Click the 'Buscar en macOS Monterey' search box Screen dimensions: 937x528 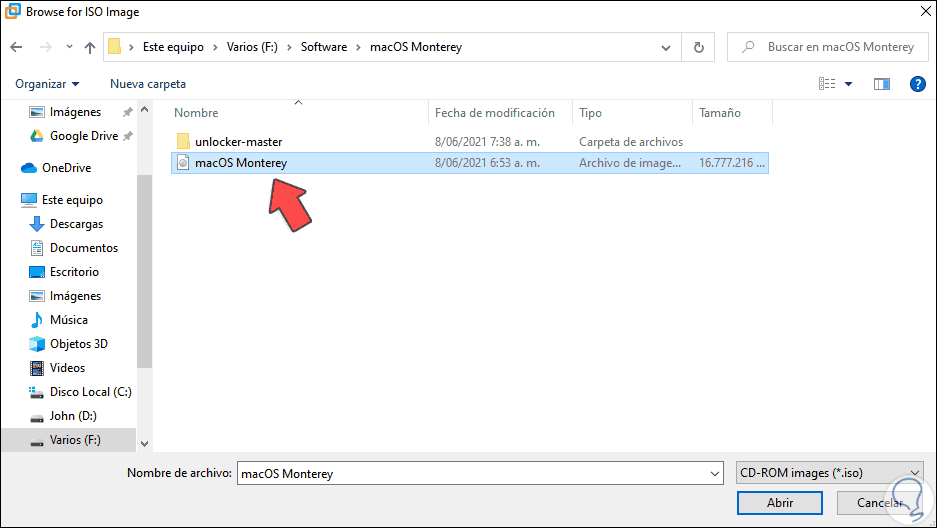(829, 47)
